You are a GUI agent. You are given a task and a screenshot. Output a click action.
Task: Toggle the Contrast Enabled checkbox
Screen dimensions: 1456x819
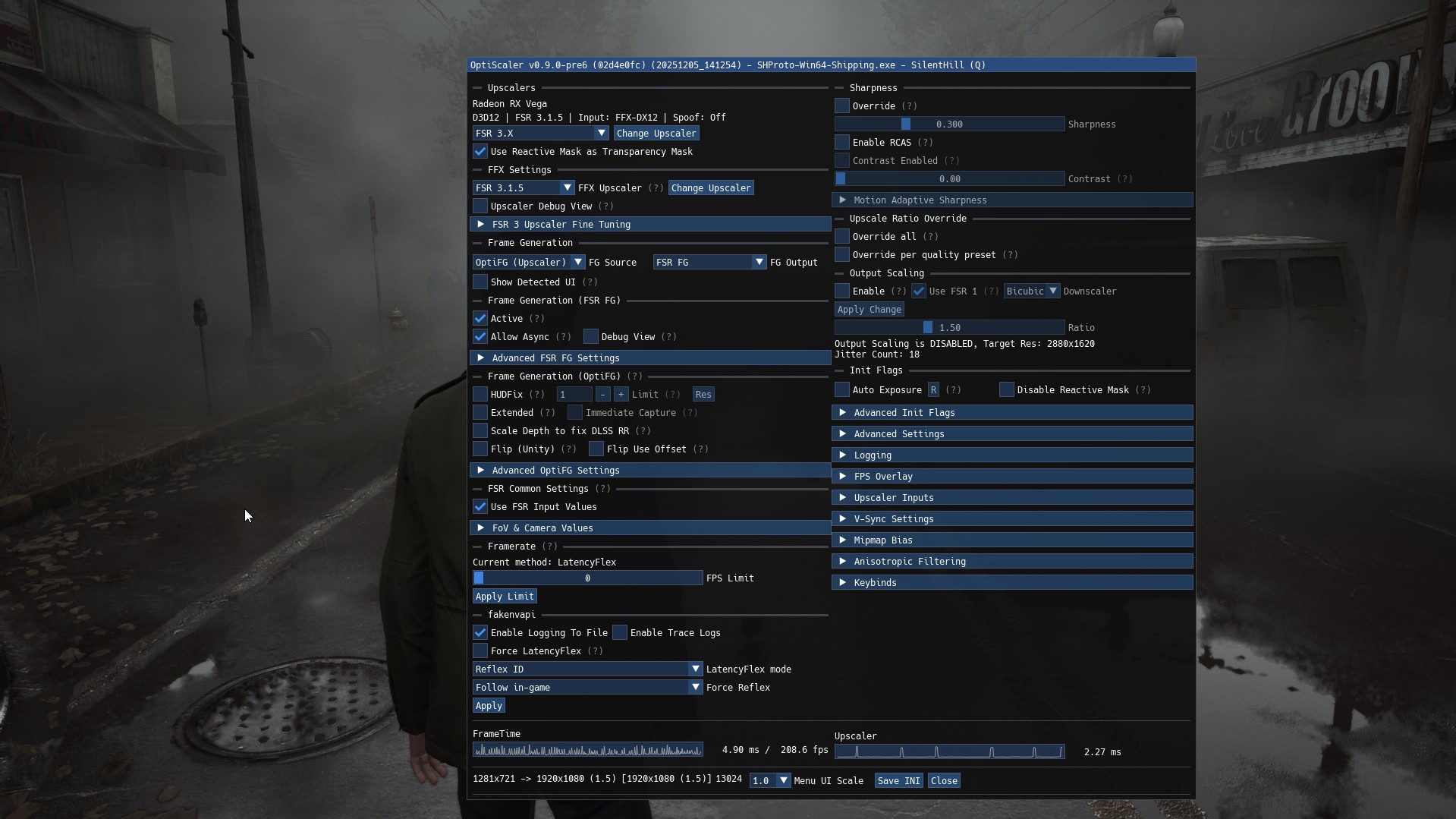coord(842,161)
